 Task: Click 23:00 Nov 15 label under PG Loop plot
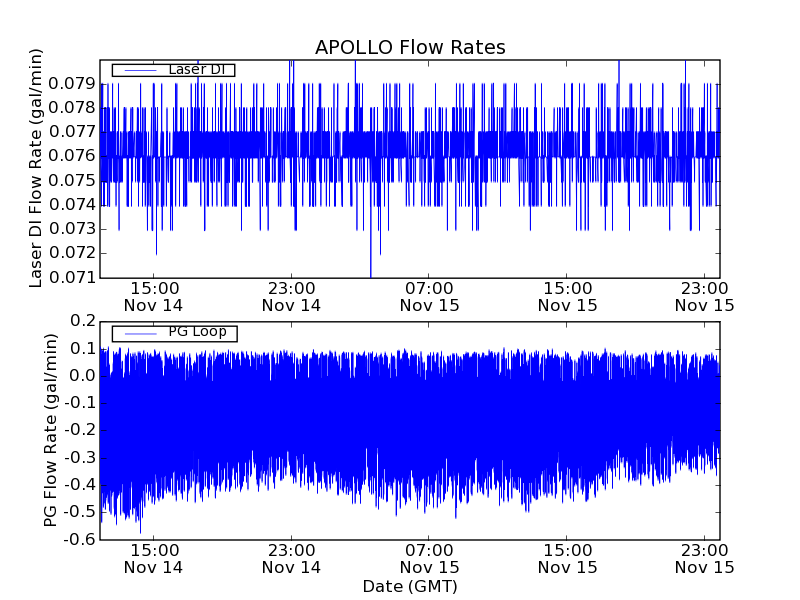click(705, 559)
